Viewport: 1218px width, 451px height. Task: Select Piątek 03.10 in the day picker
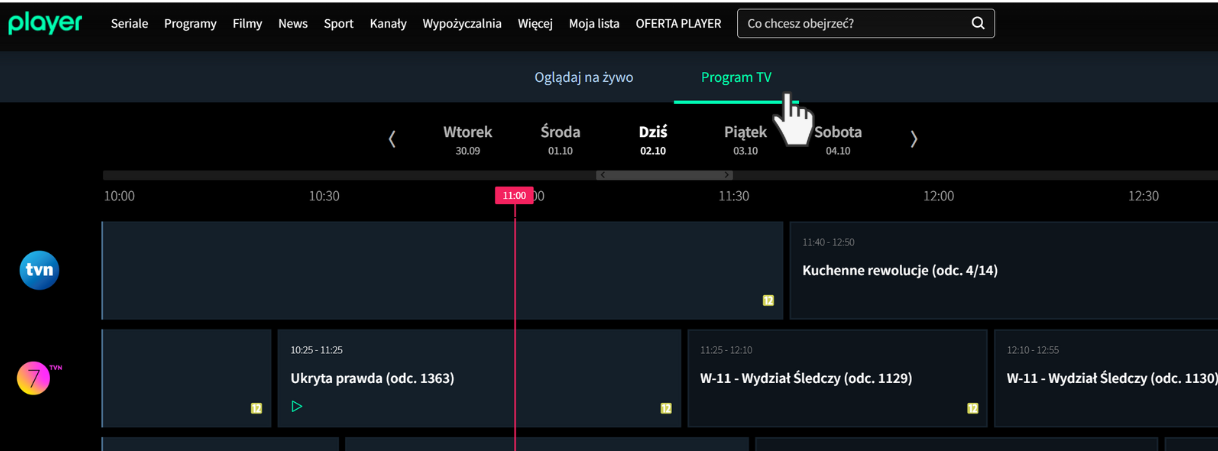pyautogui.click(x=745, y=140)
